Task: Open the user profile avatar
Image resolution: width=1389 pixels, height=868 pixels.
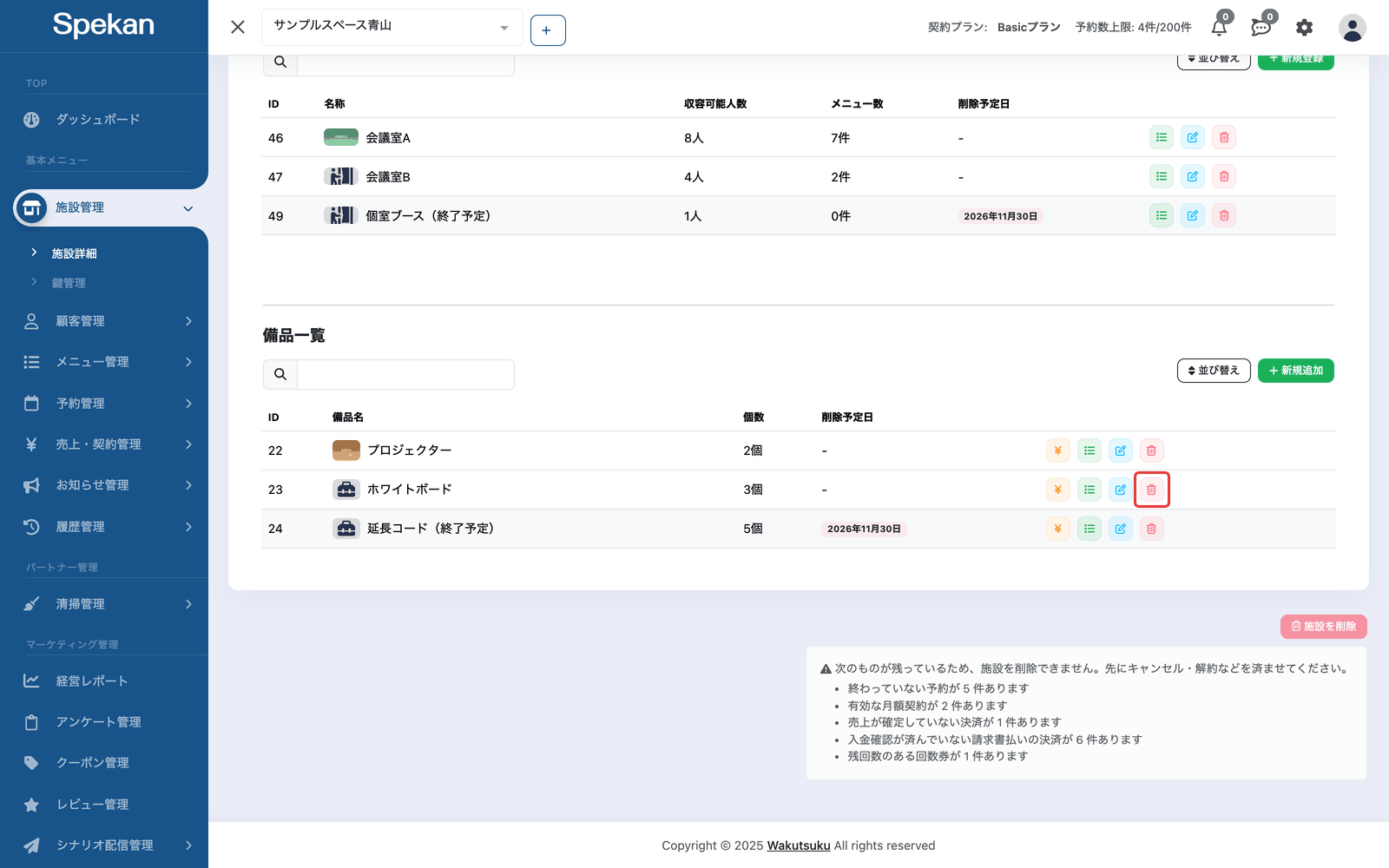Action: [1352, 28]
